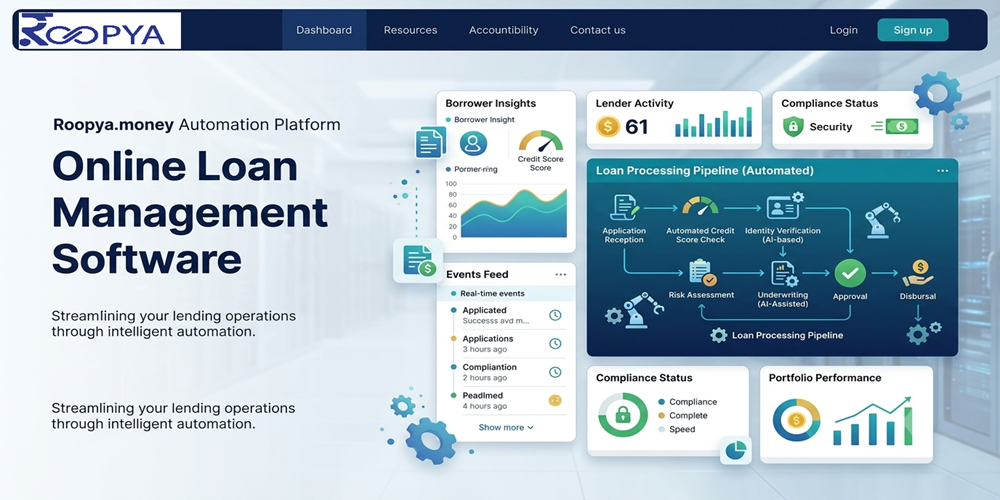Click the Lender Activity value 61
This screenshot has height=500, width=1000.
pos(636,127)
